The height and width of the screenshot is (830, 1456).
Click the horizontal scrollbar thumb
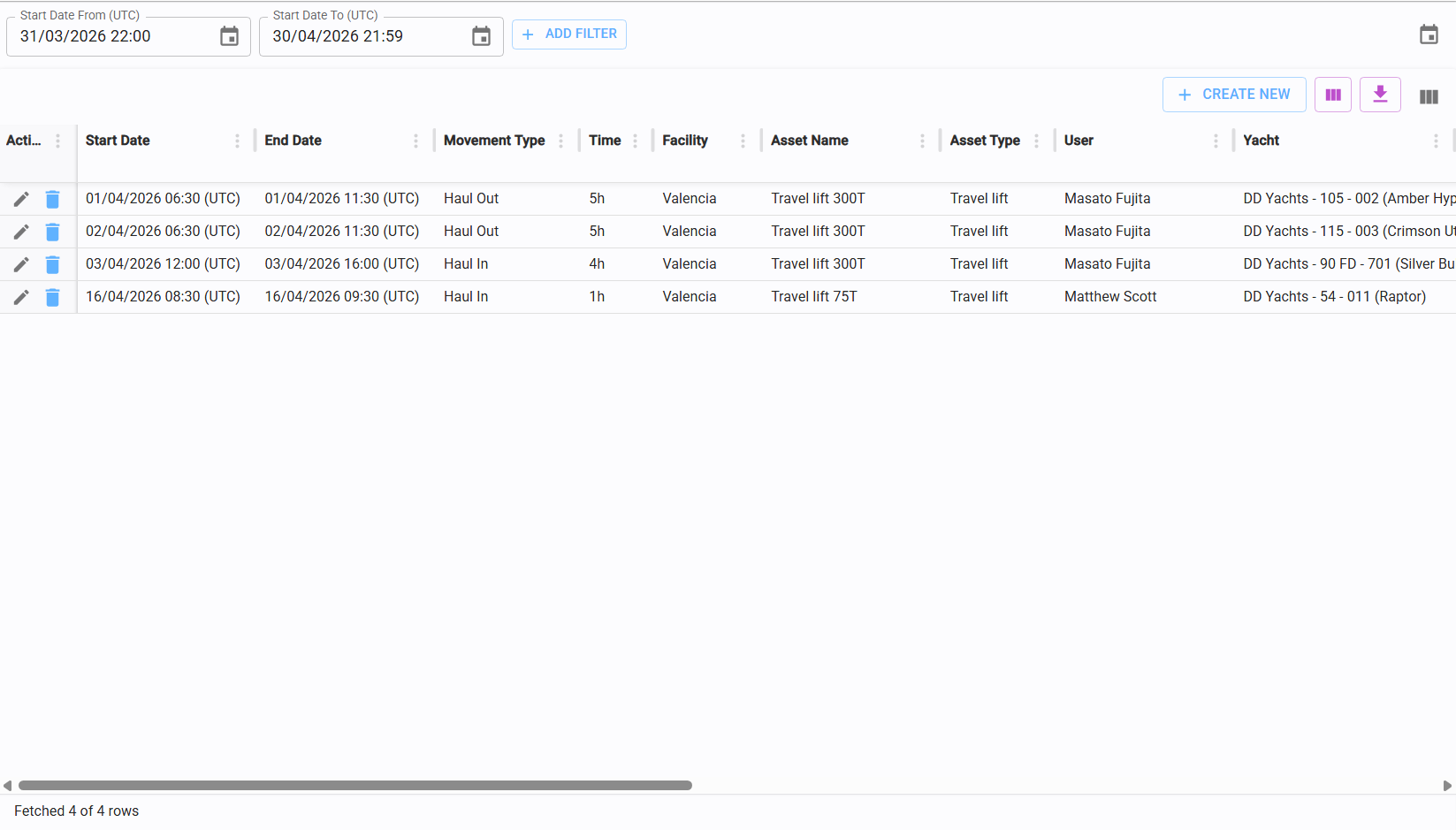pyautogui.click(x=354, y=785)
